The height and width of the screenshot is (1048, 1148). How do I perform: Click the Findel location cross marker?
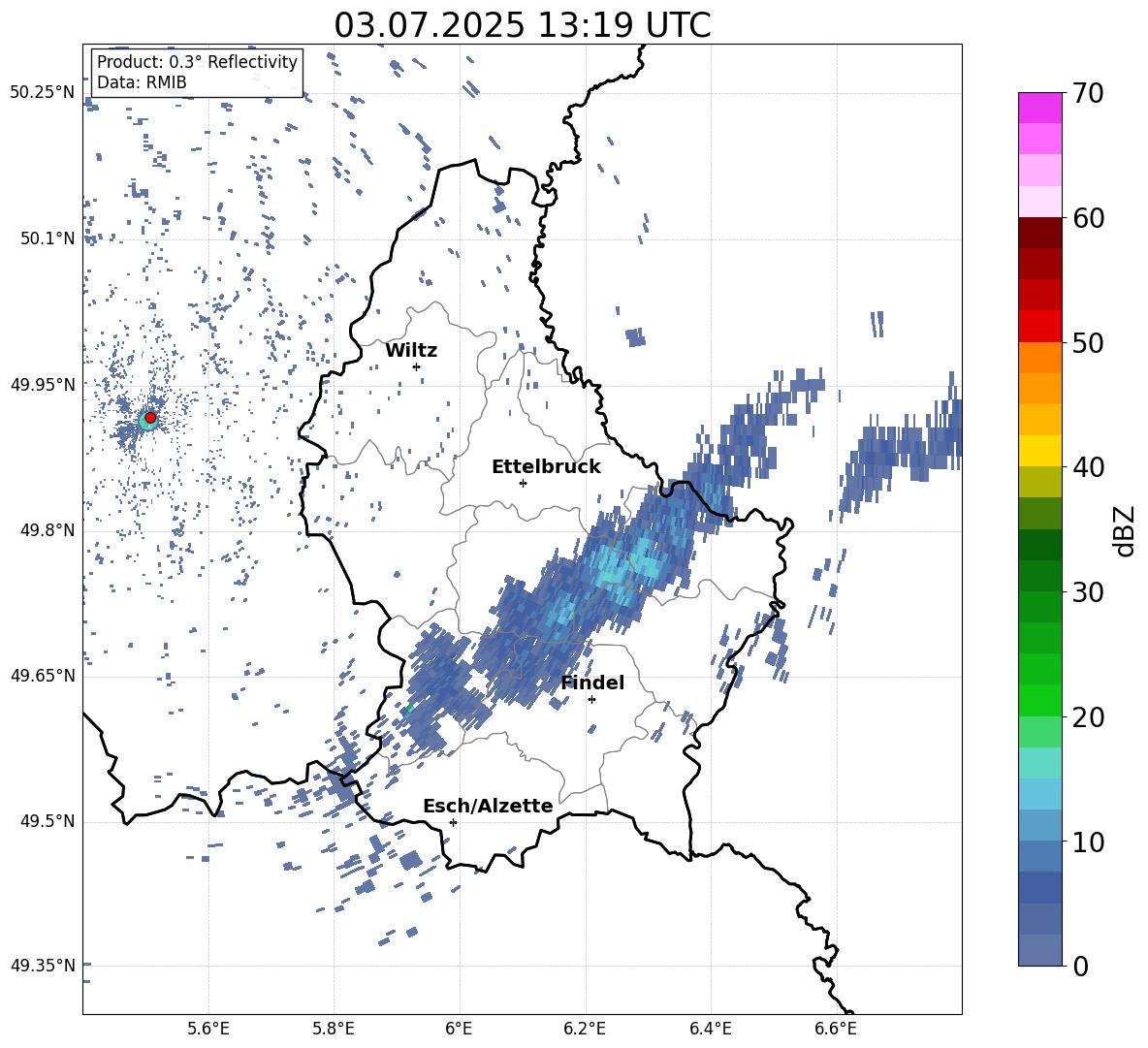[591, 700]
